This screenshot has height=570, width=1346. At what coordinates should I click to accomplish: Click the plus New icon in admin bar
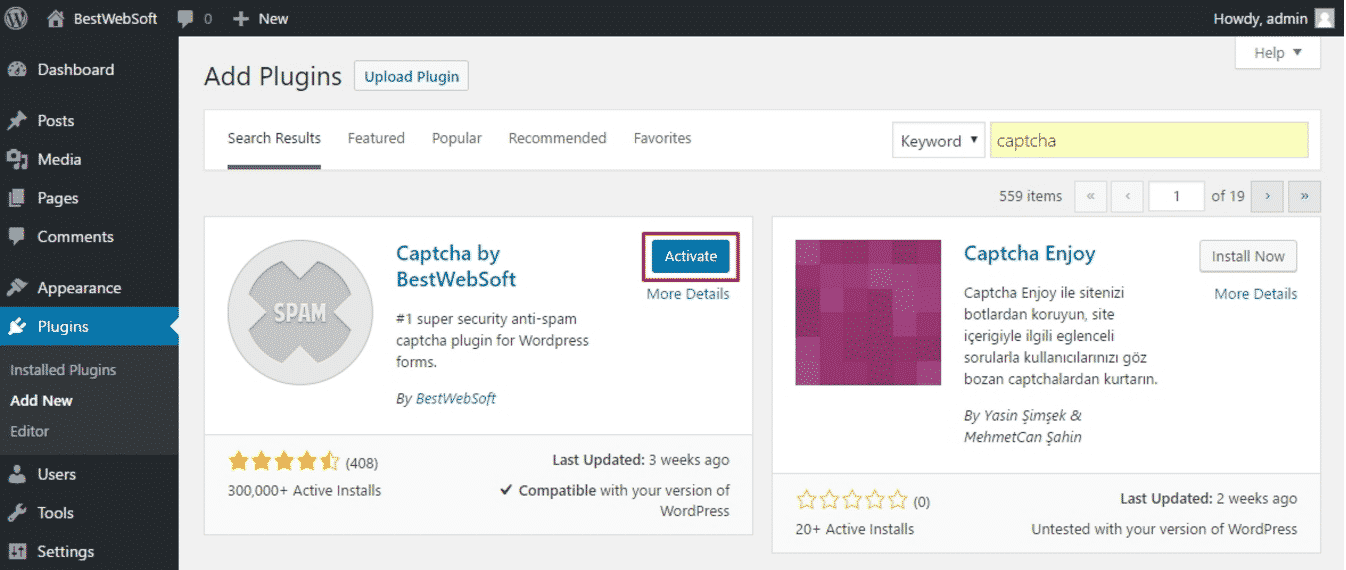(240, 18)
